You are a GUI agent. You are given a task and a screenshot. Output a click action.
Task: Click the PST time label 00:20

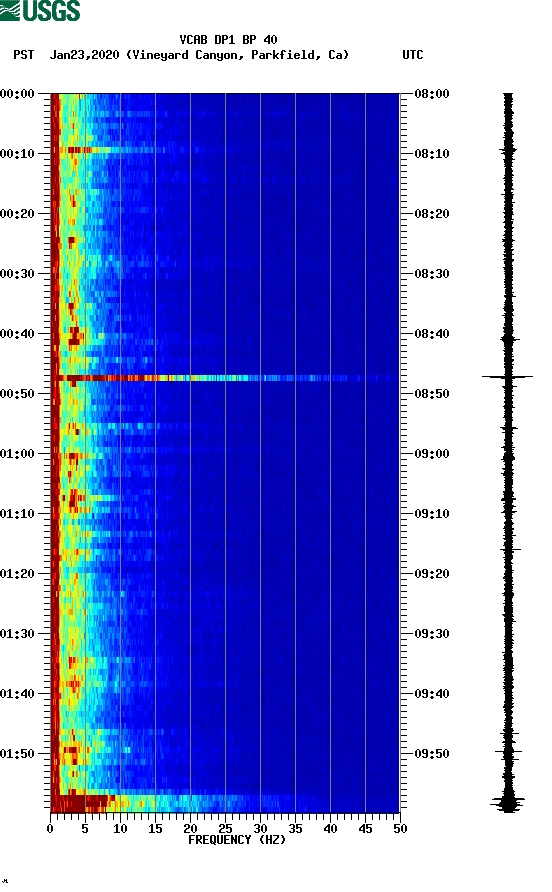(x=18, y=214)
